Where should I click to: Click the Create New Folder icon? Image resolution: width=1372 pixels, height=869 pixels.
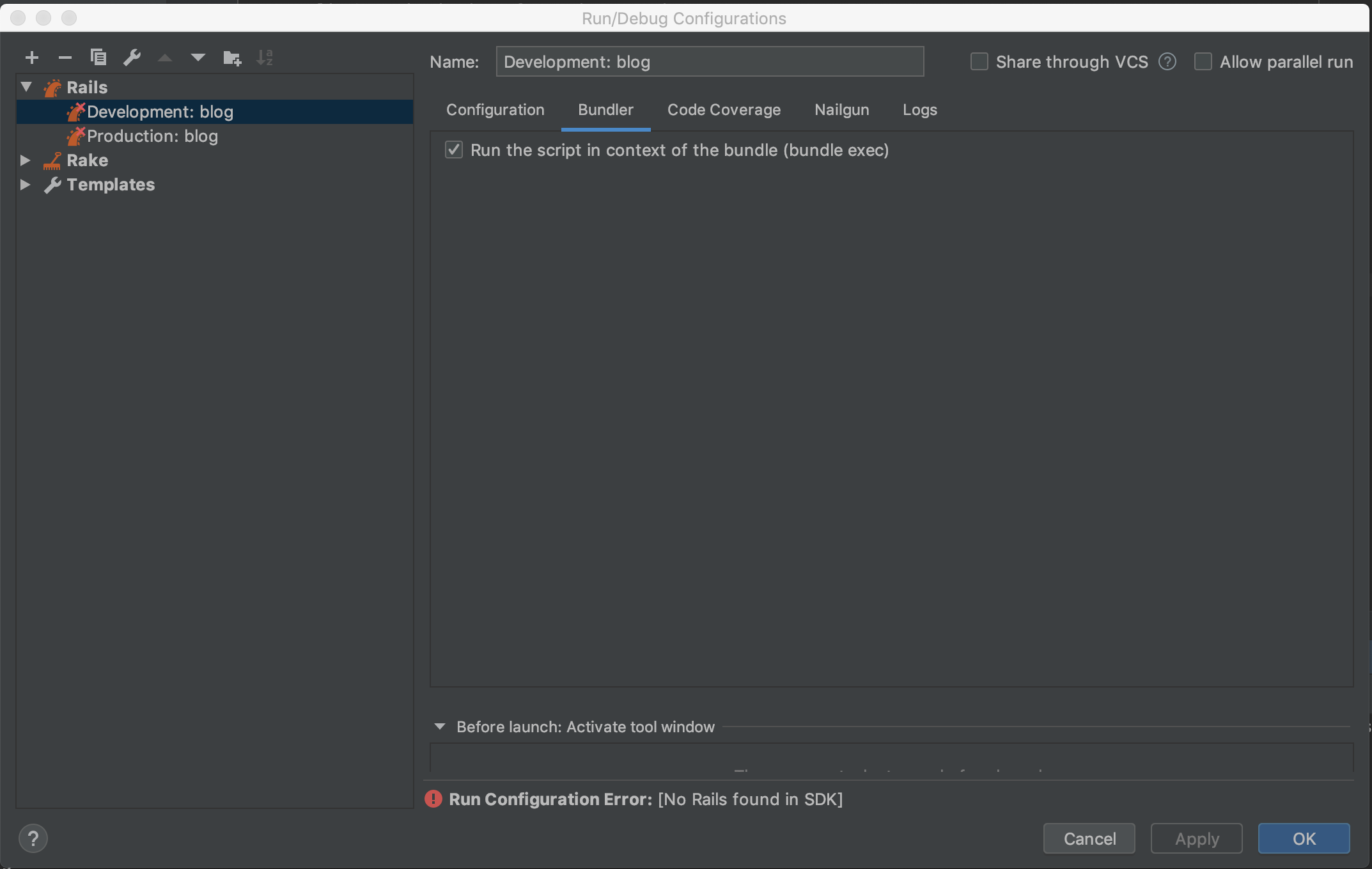click(232, 58)
